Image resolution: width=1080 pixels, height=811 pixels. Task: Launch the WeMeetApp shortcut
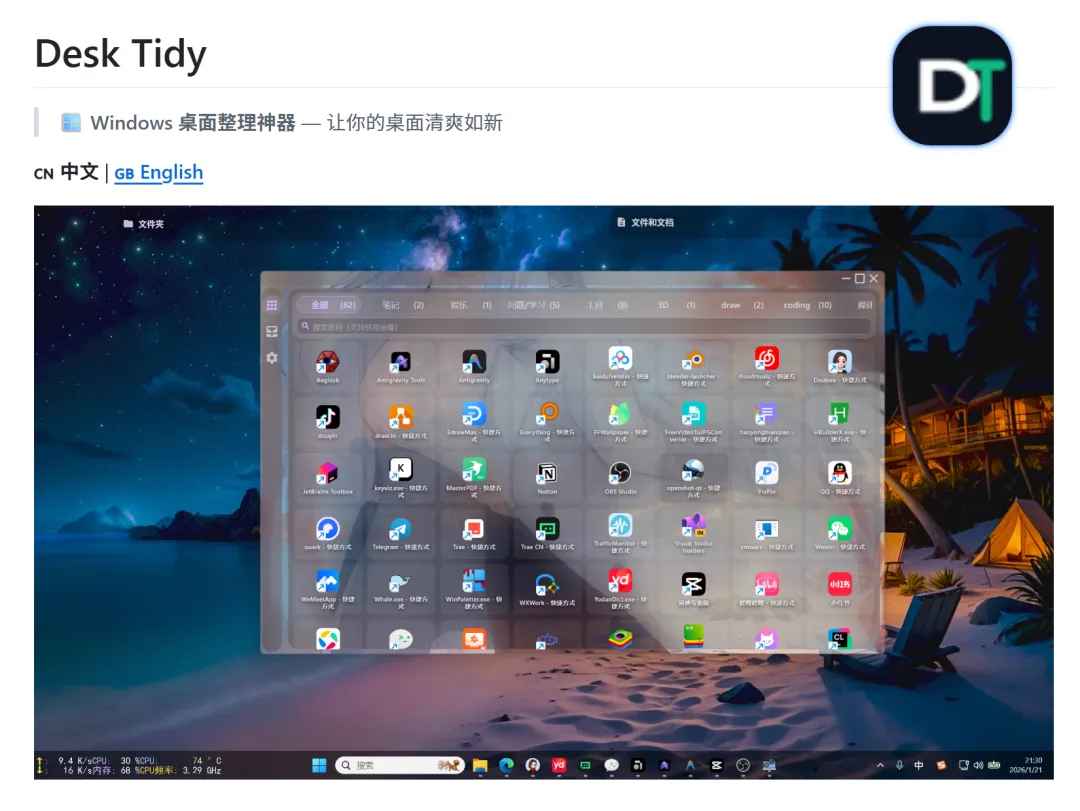pos(327,582)
